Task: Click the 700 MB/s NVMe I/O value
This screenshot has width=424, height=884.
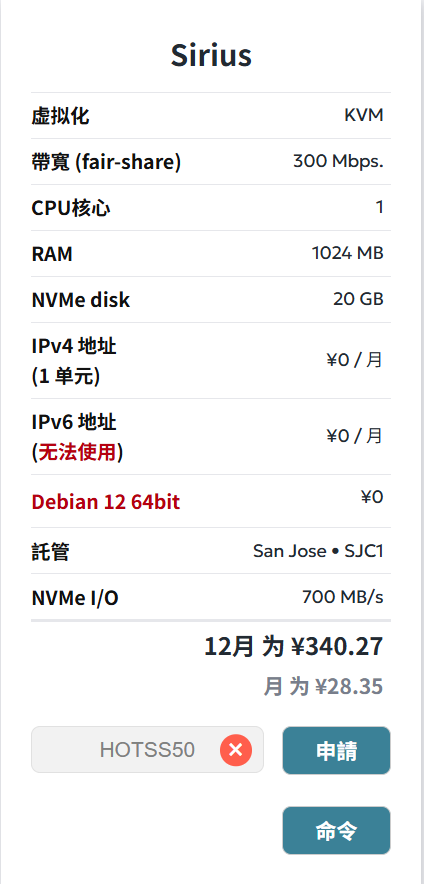Action: (343, 597)
